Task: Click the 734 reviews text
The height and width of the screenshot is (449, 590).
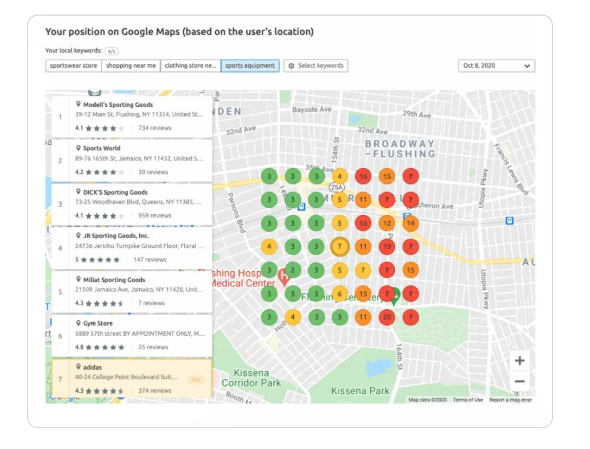Action: click(155, 128)
